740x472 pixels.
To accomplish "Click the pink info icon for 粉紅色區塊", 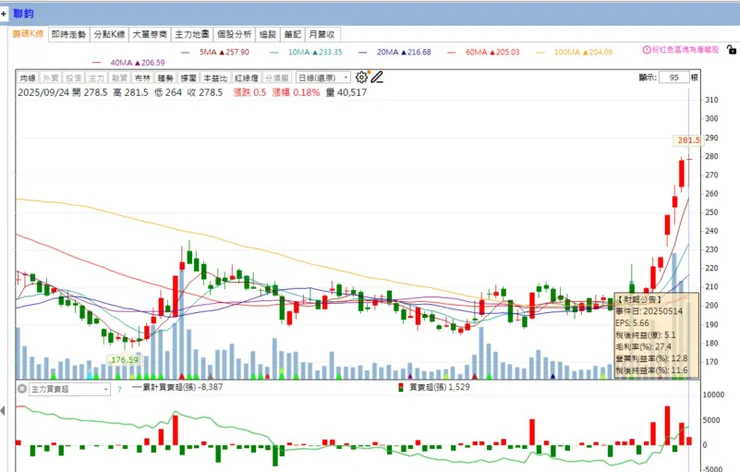I will [647, 50].
